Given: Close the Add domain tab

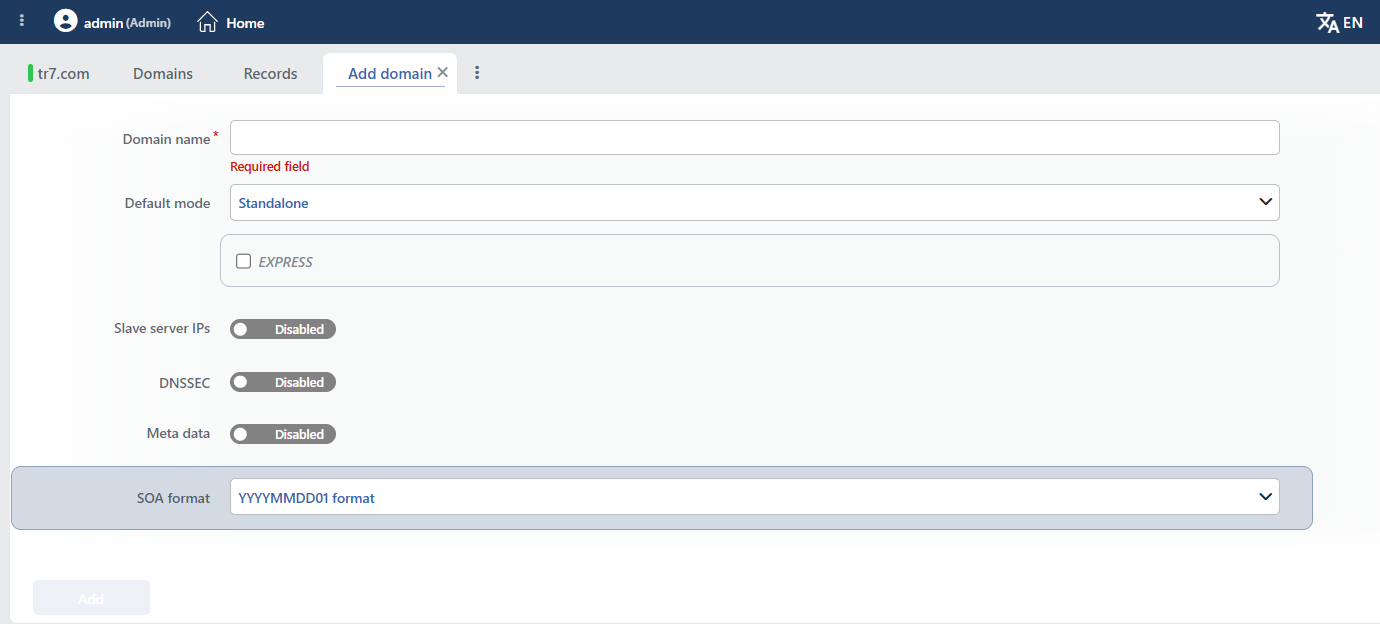Looking at the screenshot, I should 442,73.
